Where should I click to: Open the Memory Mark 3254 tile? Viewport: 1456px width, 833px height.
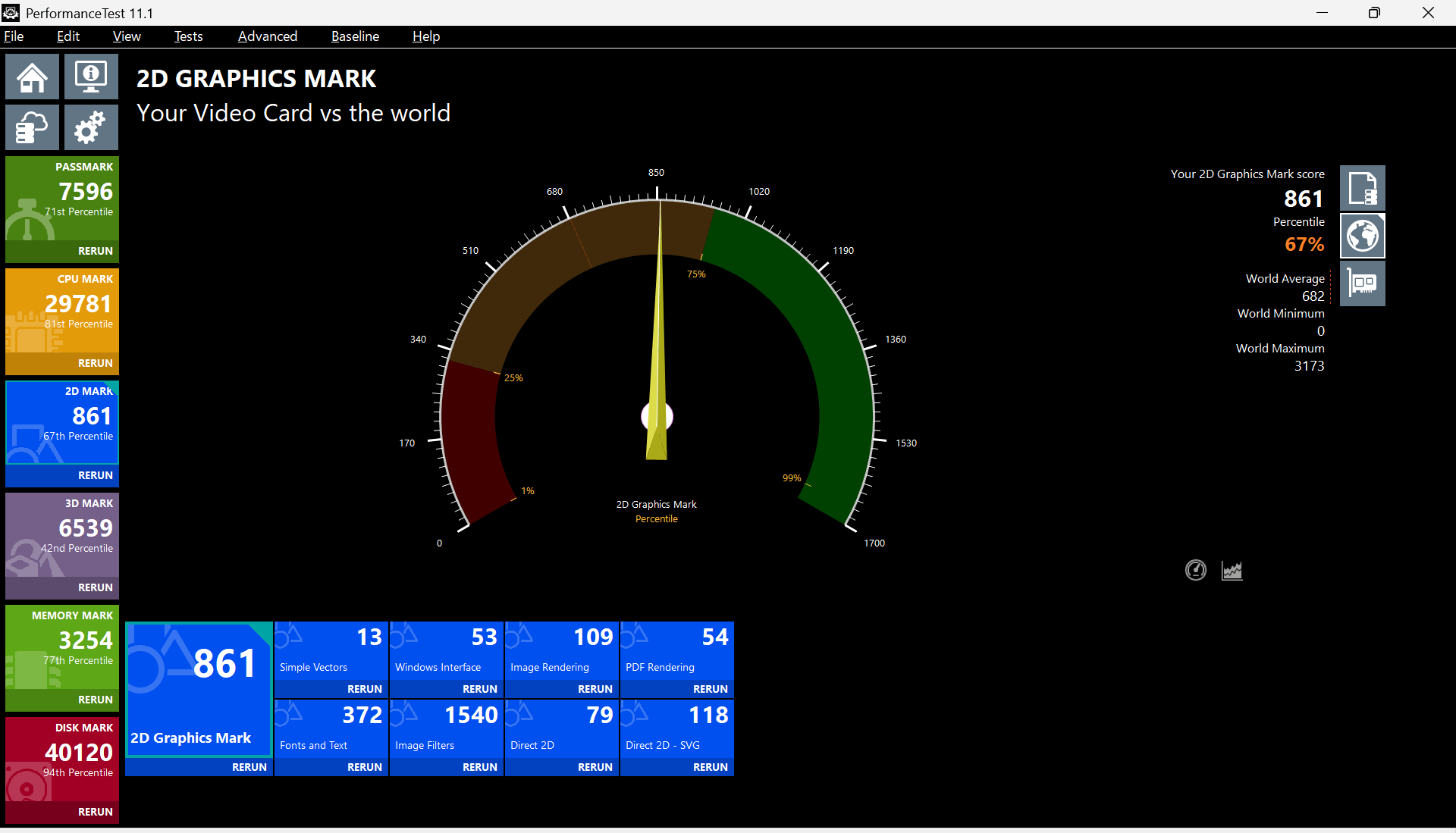(62, 647)
